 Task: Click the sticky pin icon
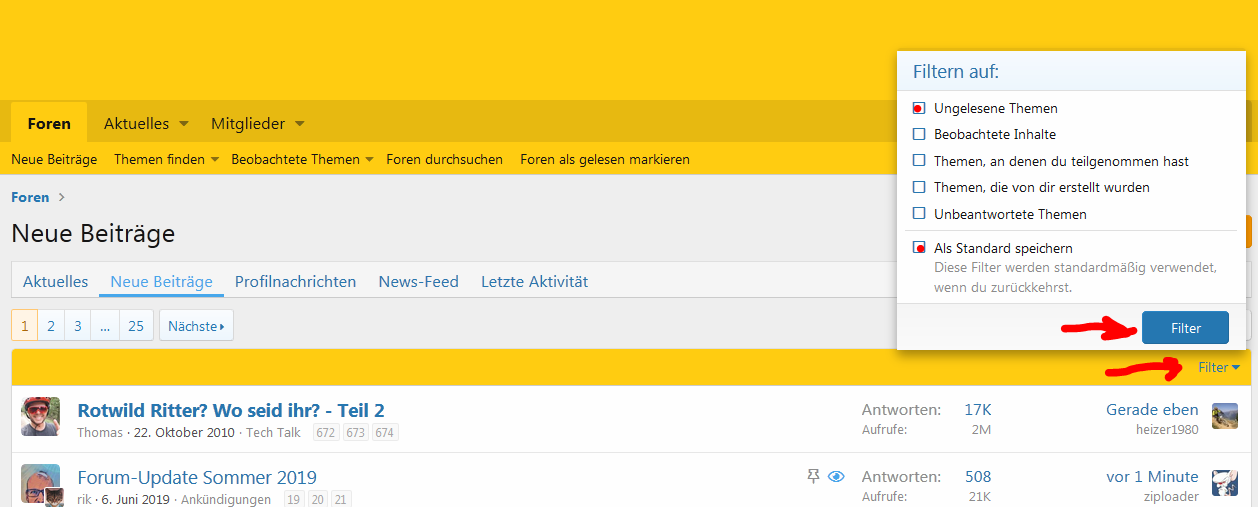tap(813, 477)
